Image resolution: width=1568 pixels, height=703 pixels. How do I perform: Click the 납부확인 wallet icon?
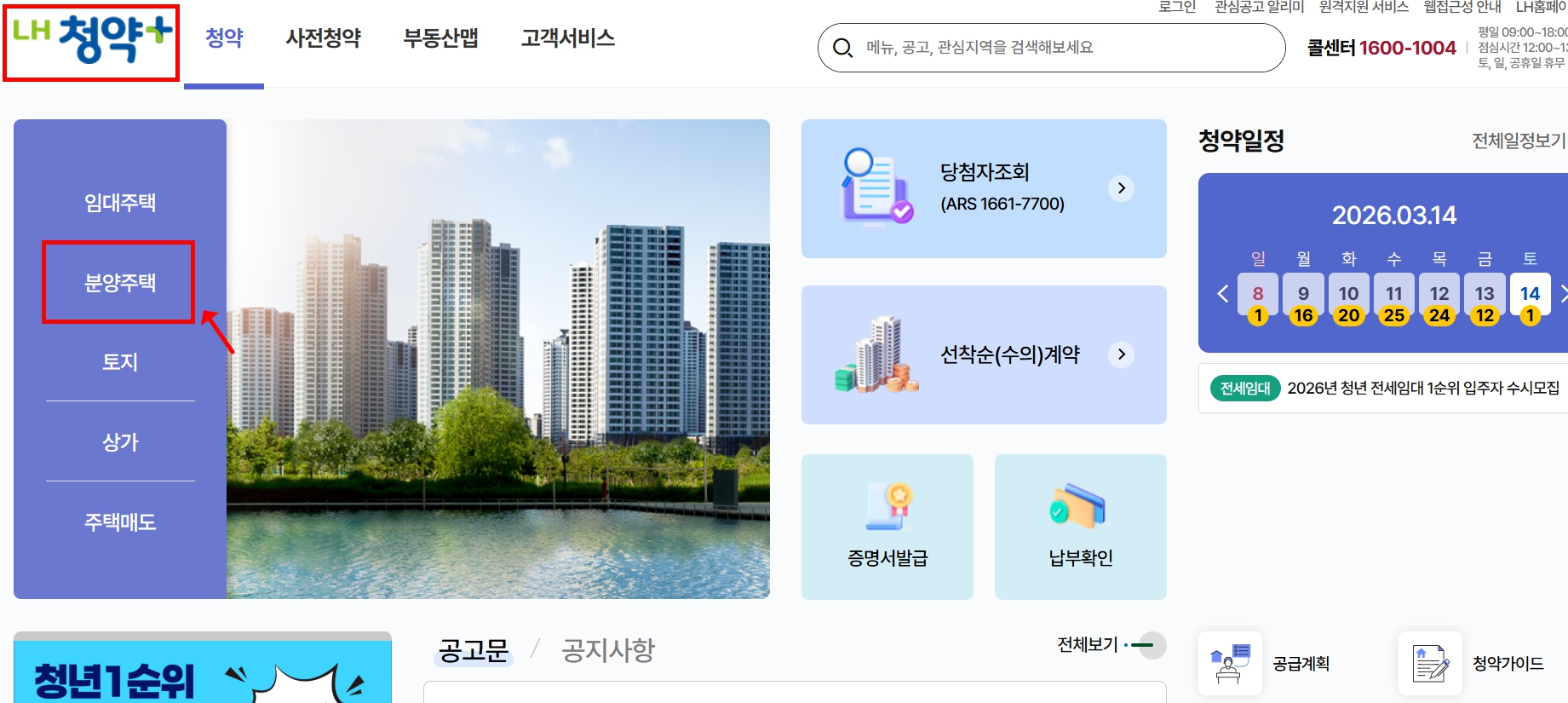(x=1078, y=506)
